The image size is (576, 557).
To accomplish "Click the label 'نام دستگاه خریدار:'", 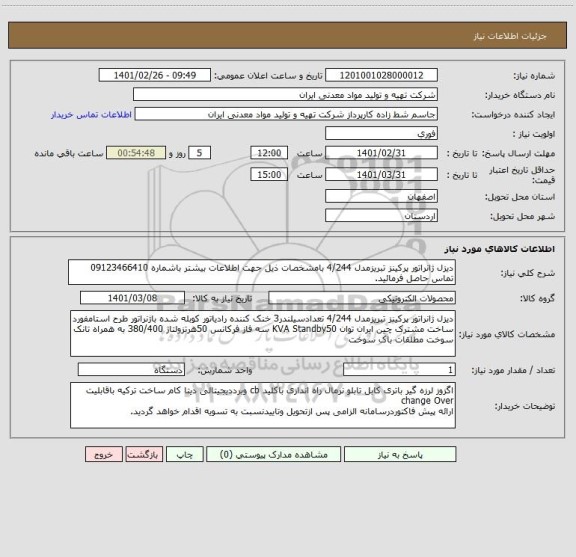I will pos(520,96).
